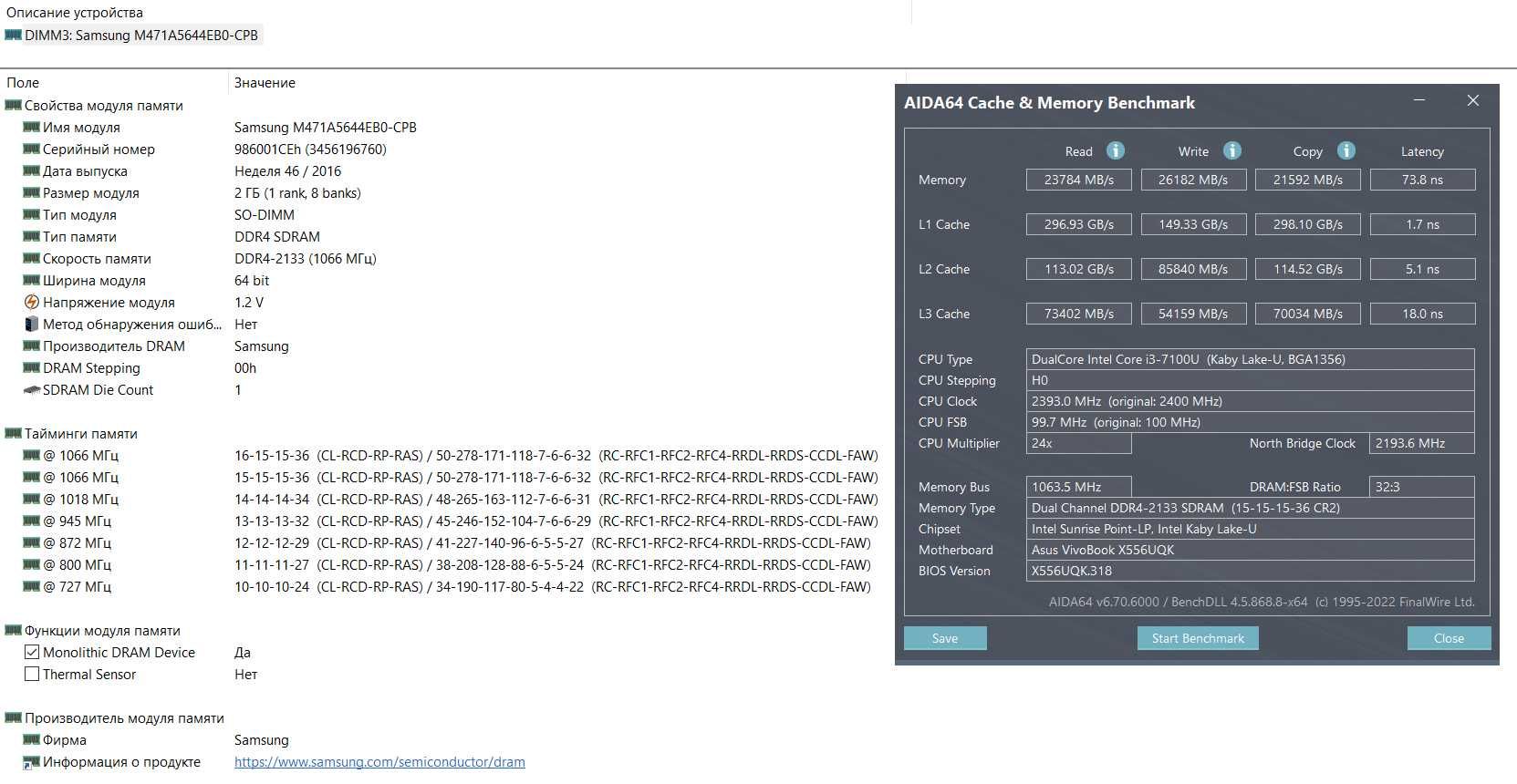Click the L2 Cache Write 85840 MB/s field
1517x784 pixels.
coord(1193,269)
